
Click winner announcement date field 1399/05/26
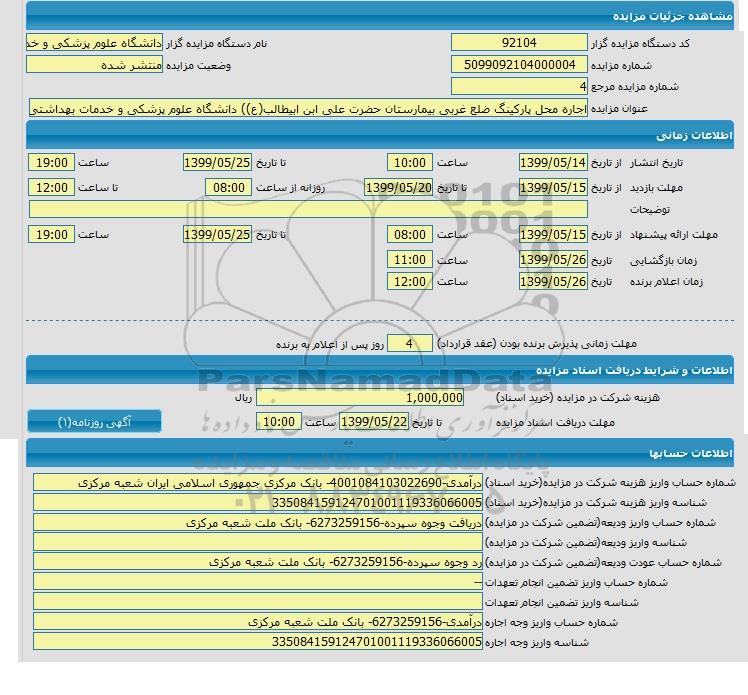coord(553,281)
